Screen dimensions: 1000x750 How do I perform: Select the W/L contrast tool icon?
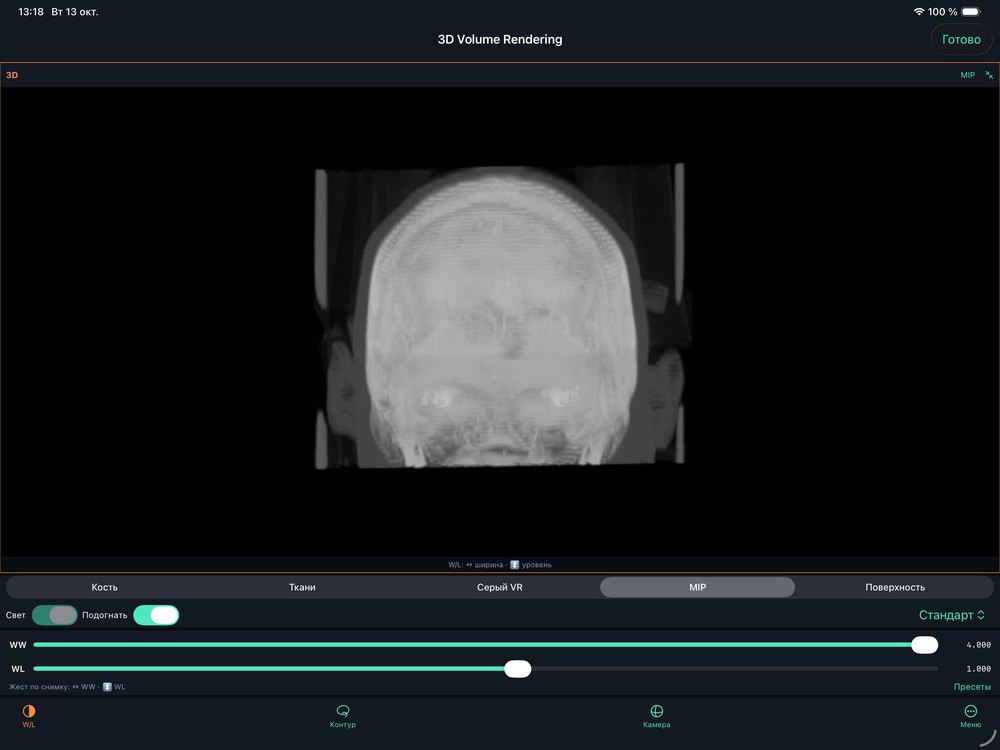coord(29,711)
